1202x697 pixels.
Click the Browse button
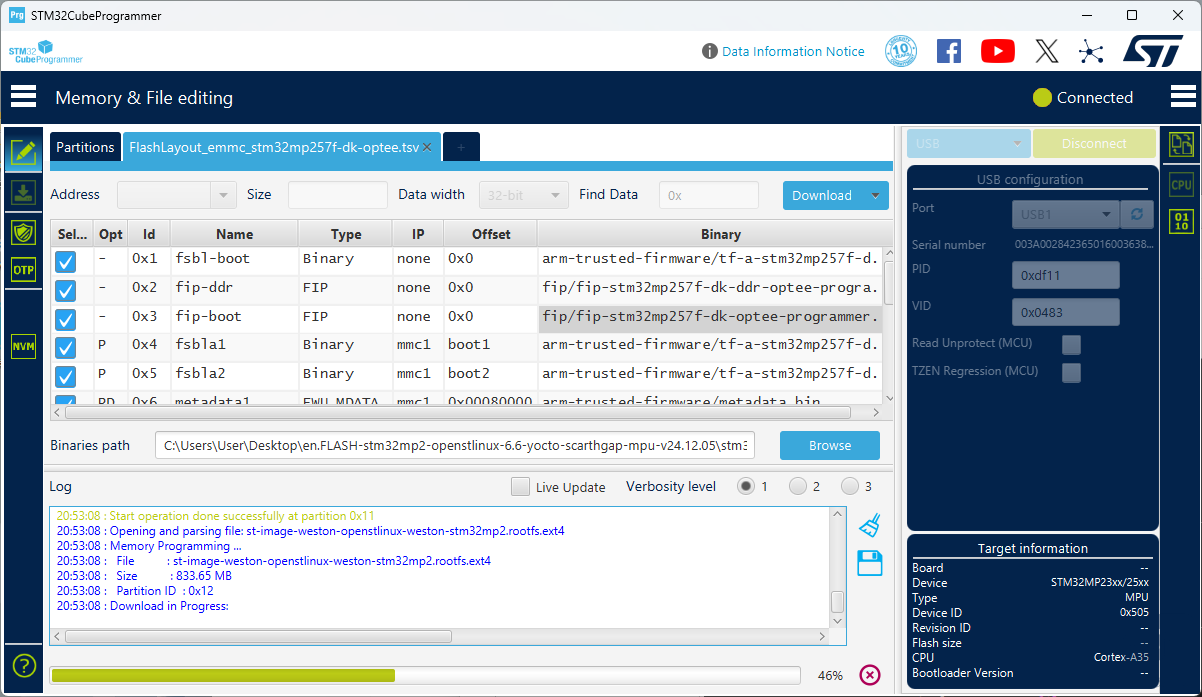[x=830, y=445]
